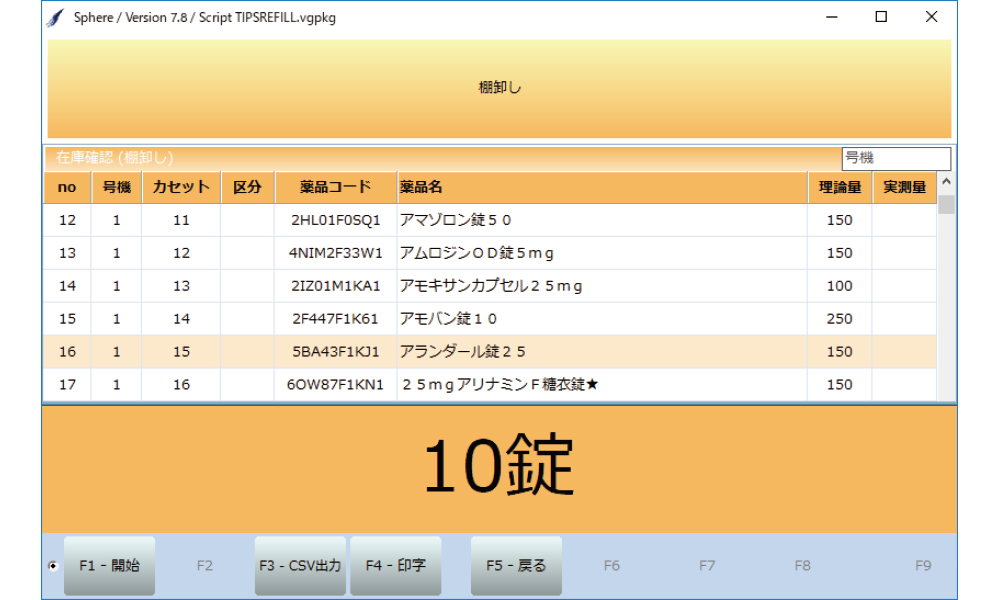Click drug code 2HL01F0SQ1
Screen dimensions: 1000x600
click(335, 221)
